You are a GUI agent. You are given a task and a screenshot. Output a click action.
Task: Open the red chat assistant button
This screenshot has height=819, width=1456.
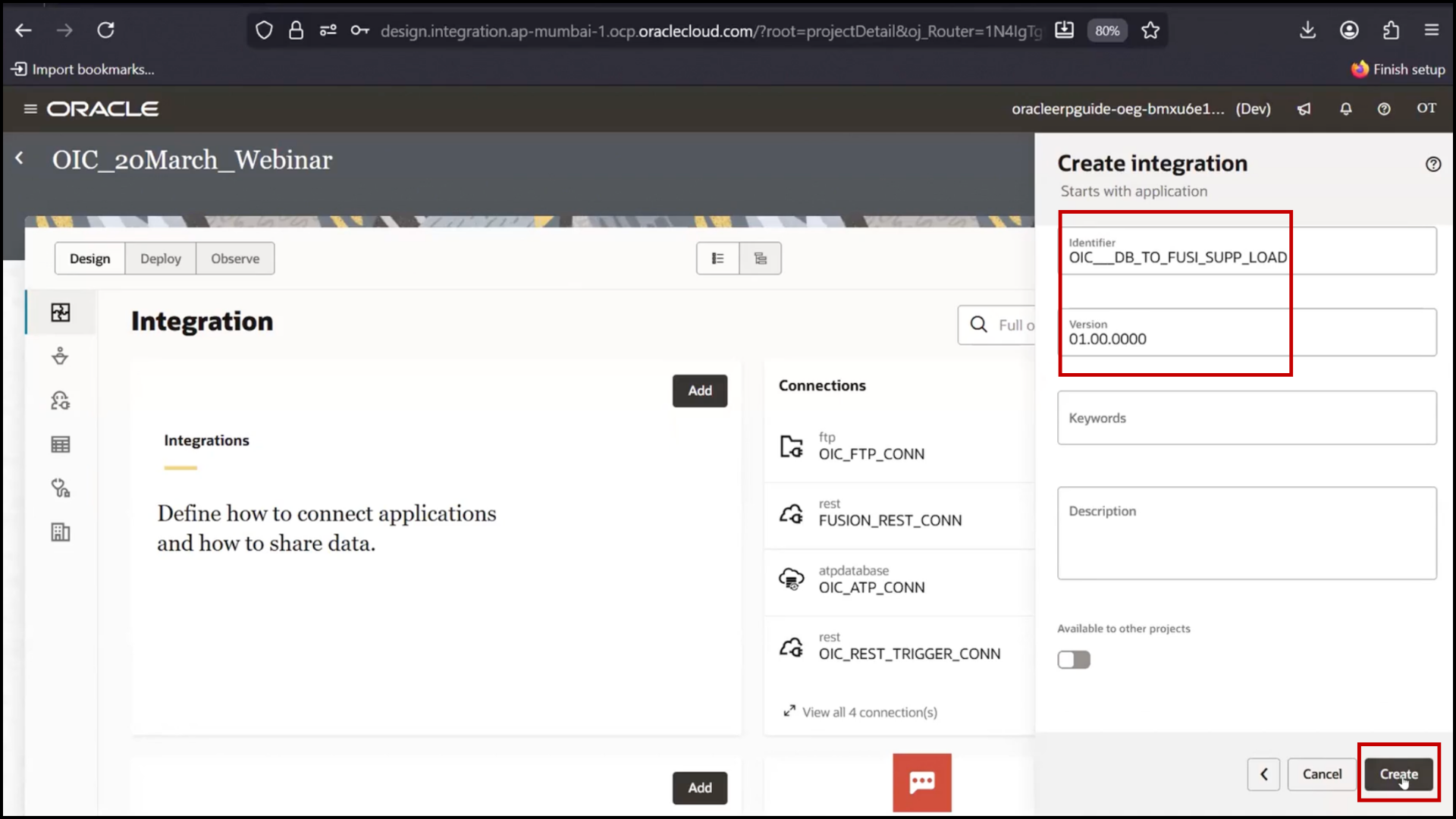(x=921, y=783)
